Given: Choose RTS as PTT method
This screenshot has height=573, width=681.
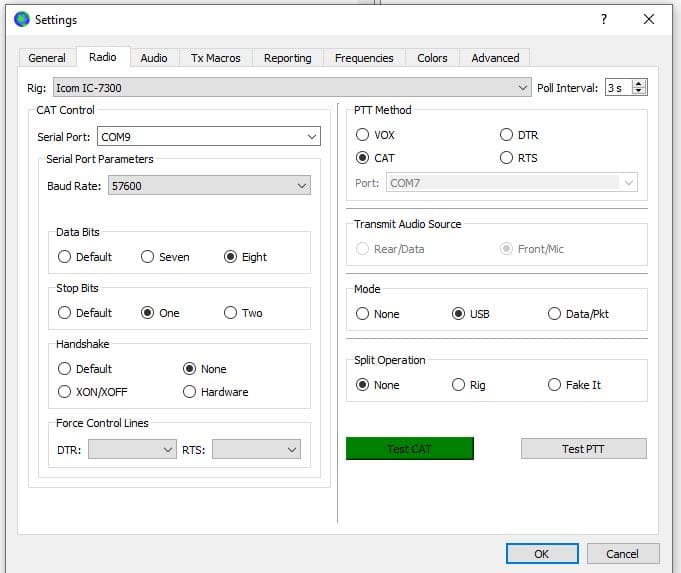Looking at the screenshot, I should point(519,158).
